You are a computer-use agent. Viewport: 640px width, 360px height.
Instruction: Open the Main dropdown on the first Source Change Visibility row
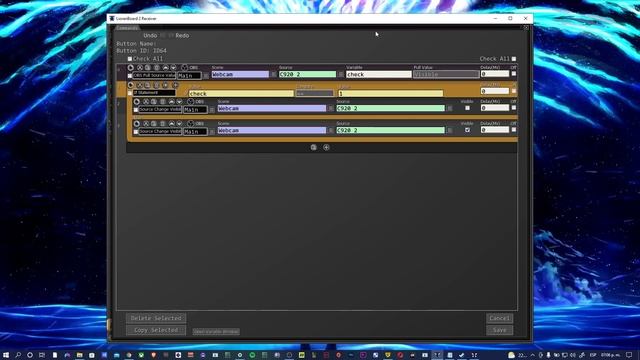point(195,109)
